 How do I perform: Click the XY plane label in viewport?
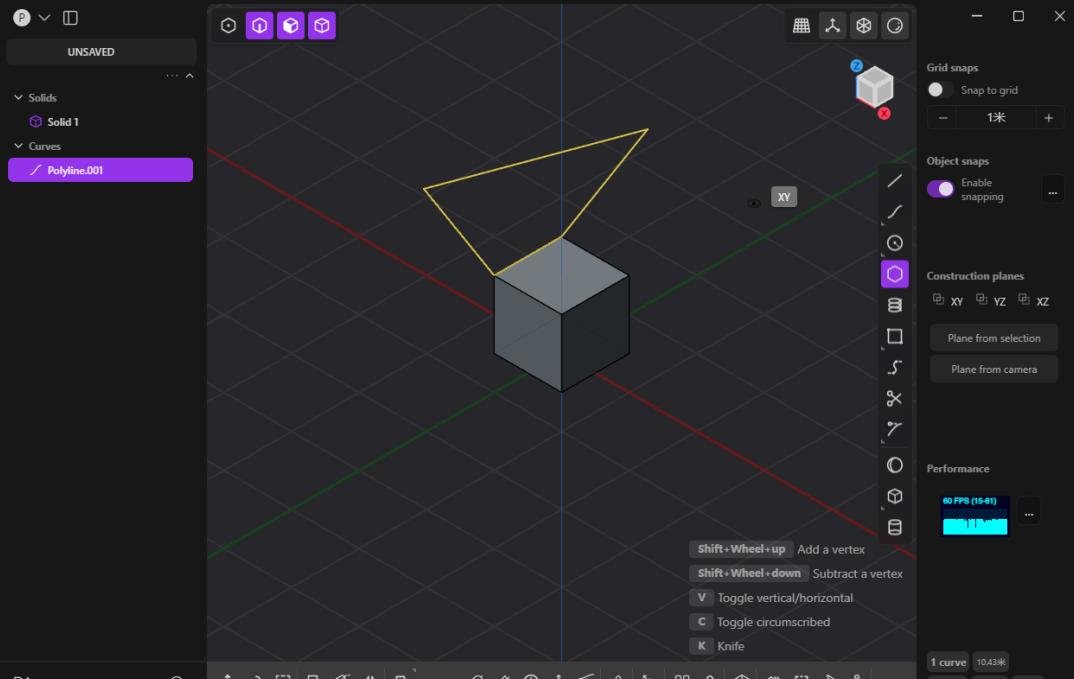[x=784, y=197]
